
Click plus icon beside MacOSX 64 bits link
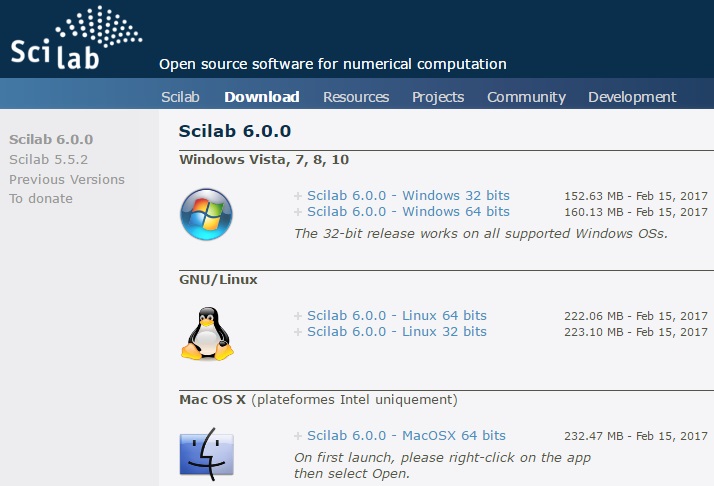click(x=298, y=436)
